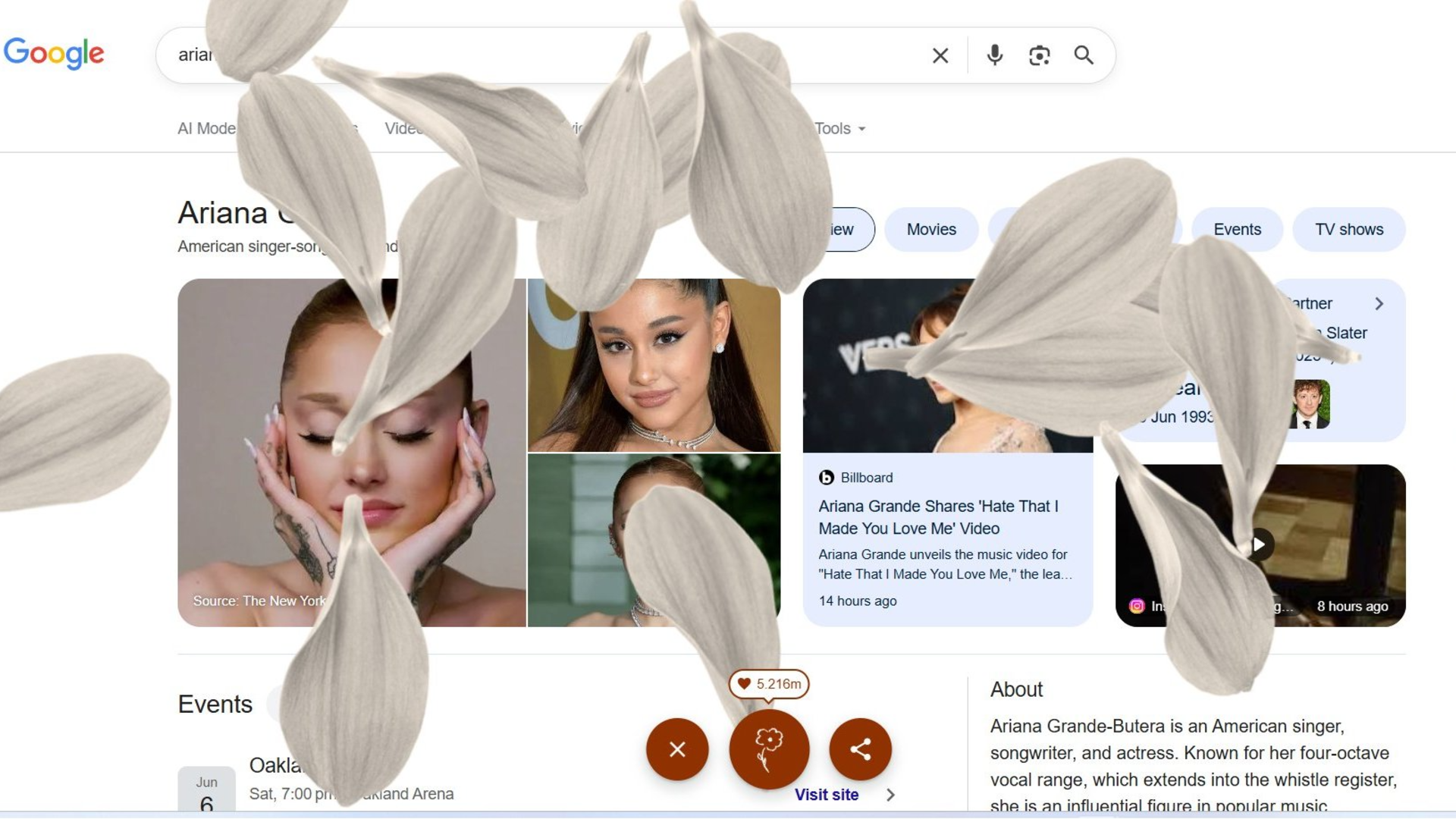Tap the flower icon button
This screenshot has height=819, width=1456.
point(769,749)
